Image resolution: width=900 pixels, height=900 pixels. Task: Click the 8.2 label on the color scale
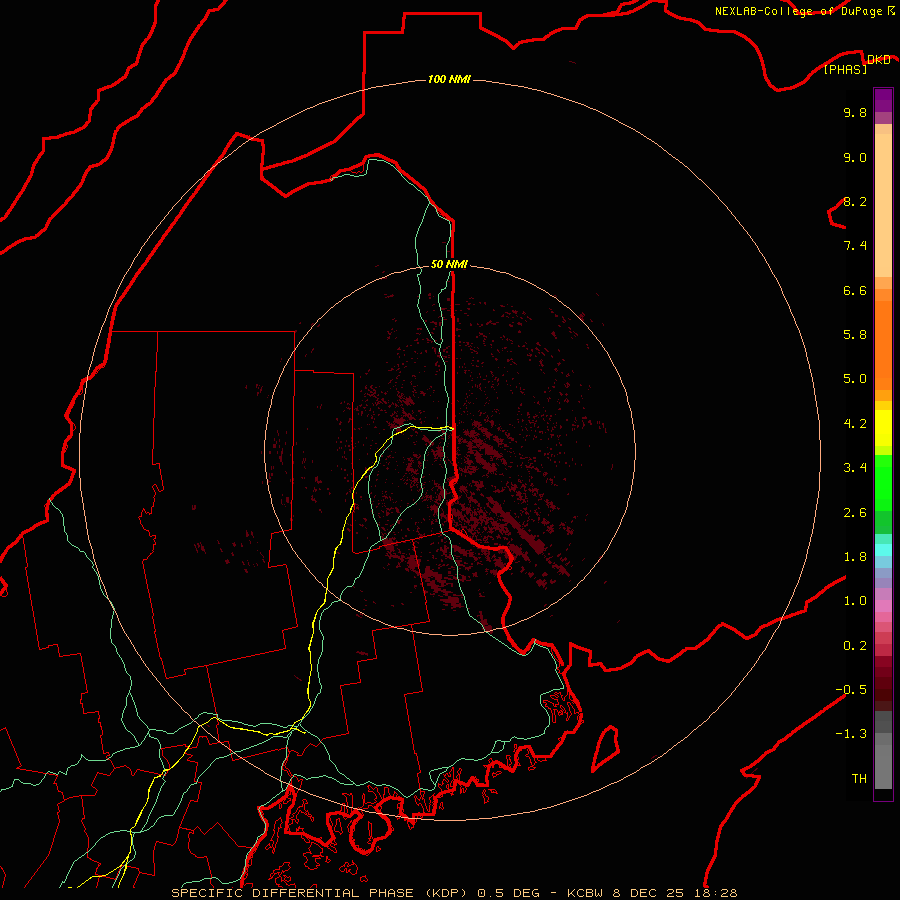[855, 201]
